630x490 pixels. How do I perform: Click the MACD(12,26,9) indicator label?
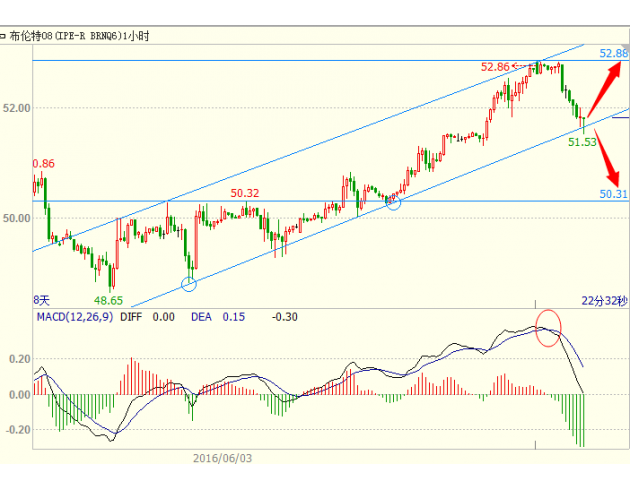[x=75, y=317]
